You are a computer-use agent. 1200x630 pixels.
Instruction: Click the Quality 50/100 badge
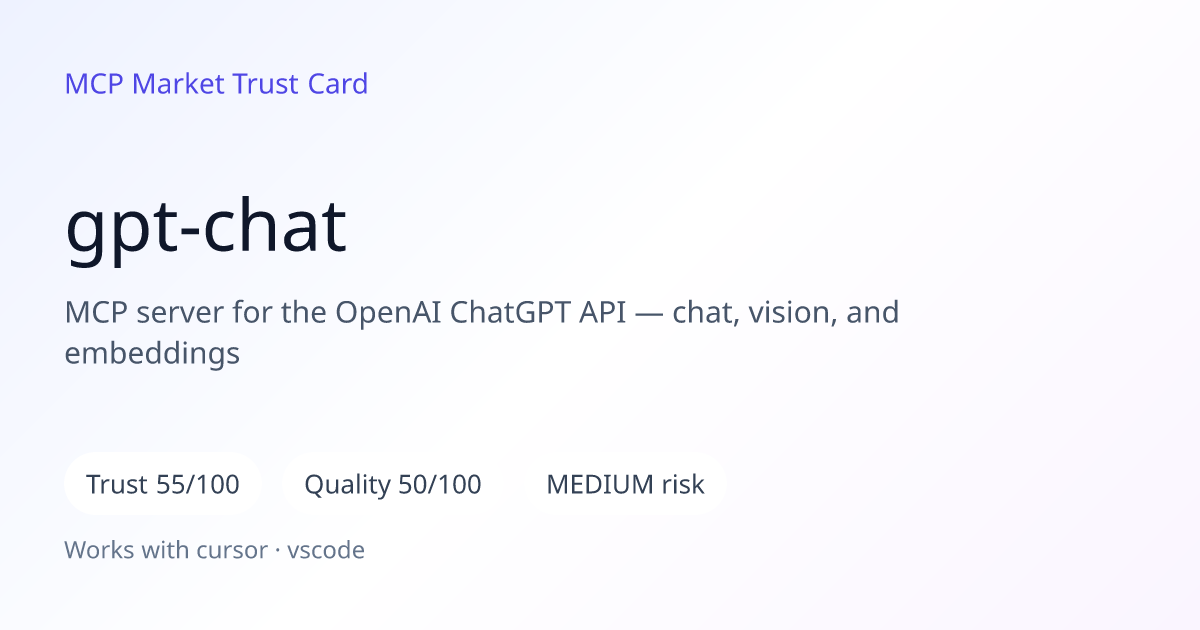click(x=393, y=485)
